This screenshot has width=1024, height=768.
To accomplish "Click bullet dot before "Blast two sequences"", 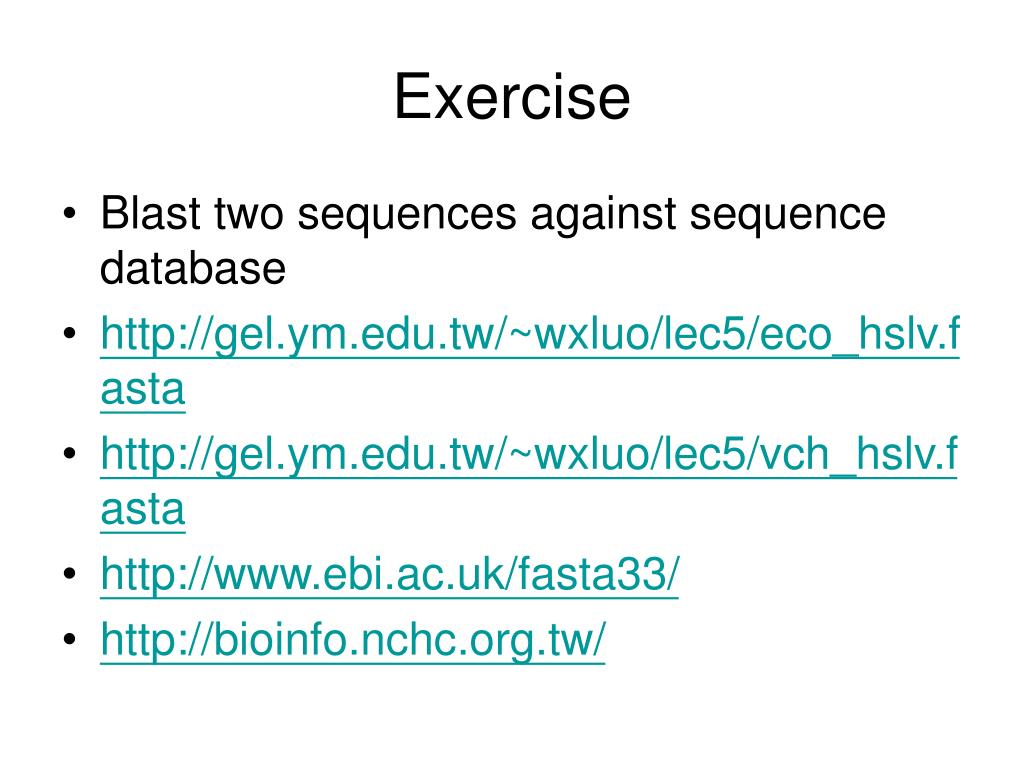I will pos(70,214).
